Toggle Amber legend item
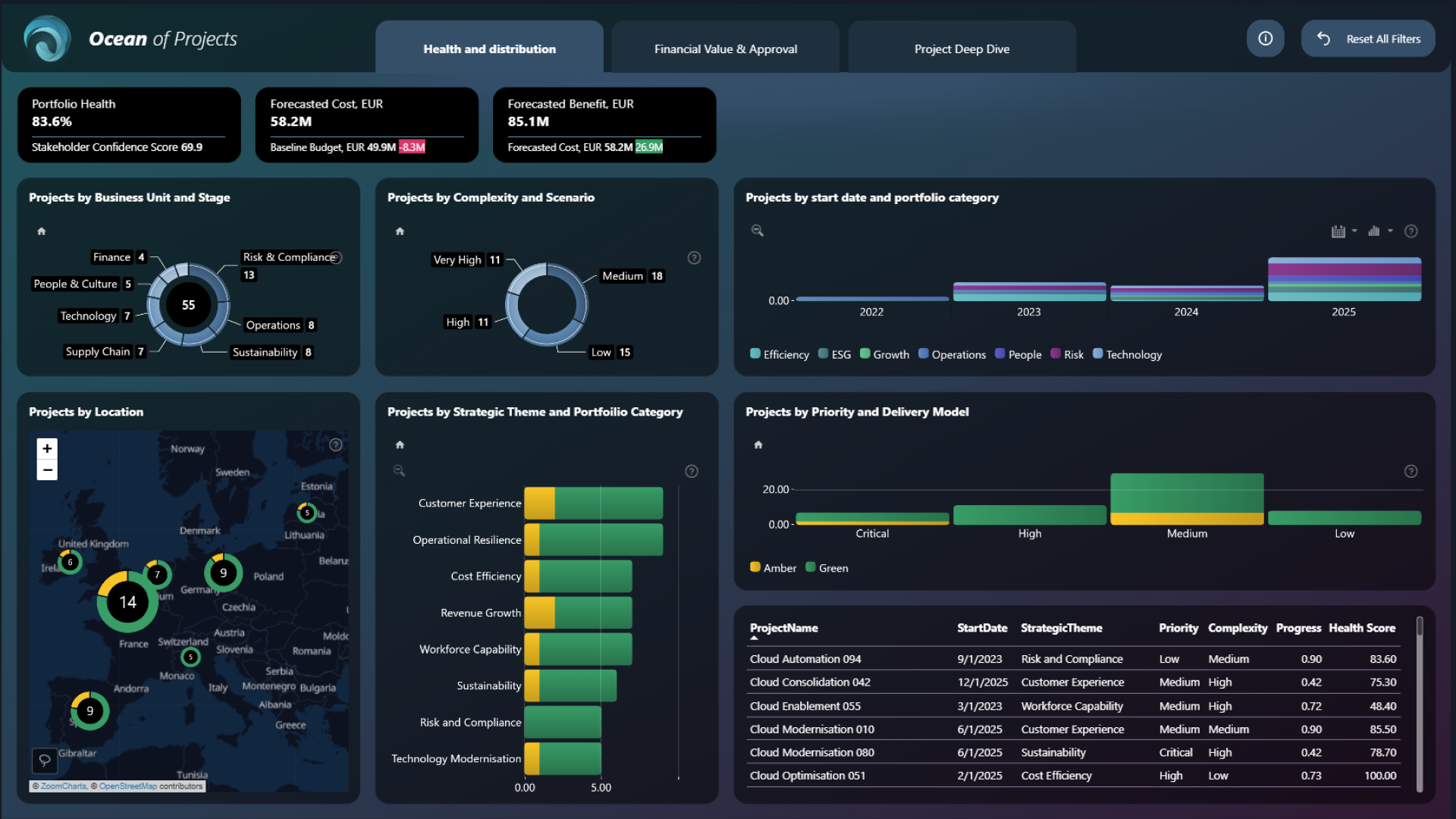 [x=773, y=568]
